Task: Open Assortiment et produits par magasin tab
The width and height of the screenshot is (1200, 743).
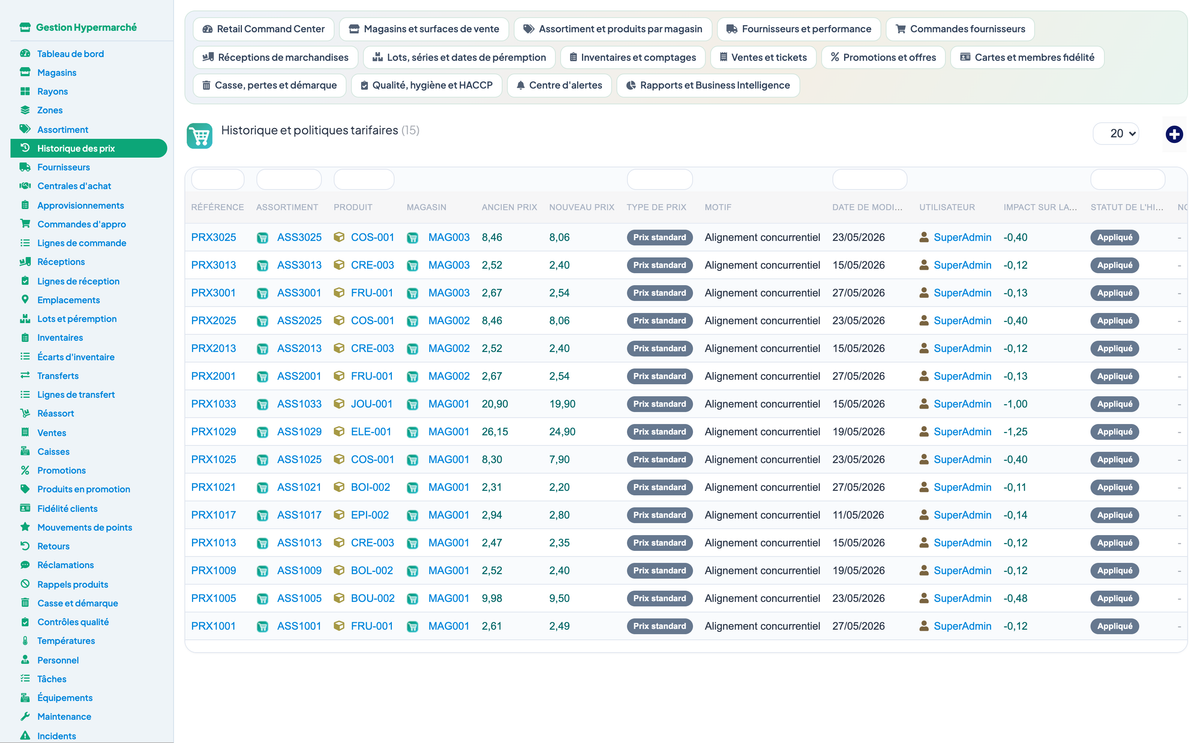Action: (x=613, y=29)
